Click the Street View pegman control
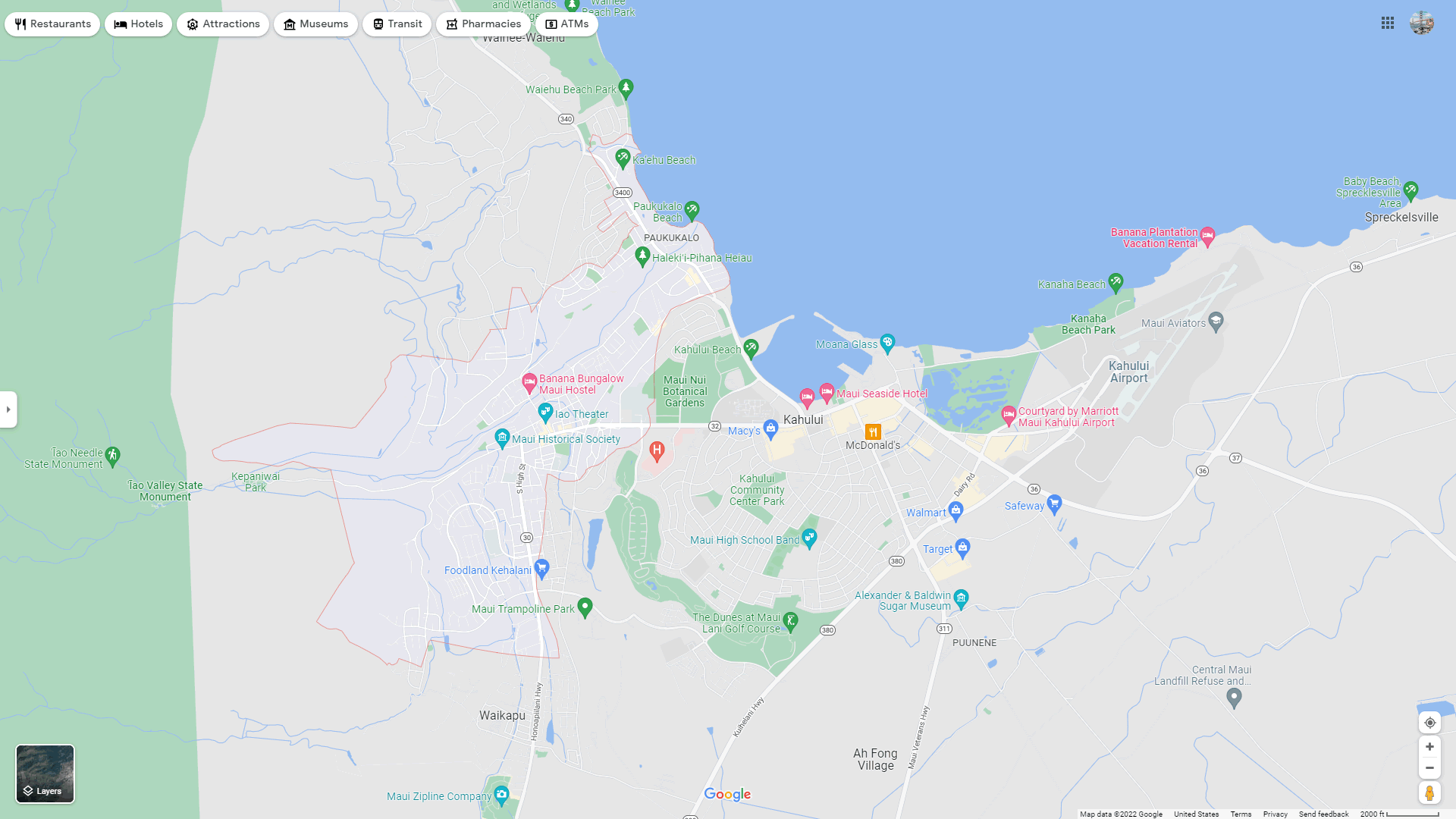Viewport: 1456px width, 819px height. pyautogui.click(x=1429, y=792)
